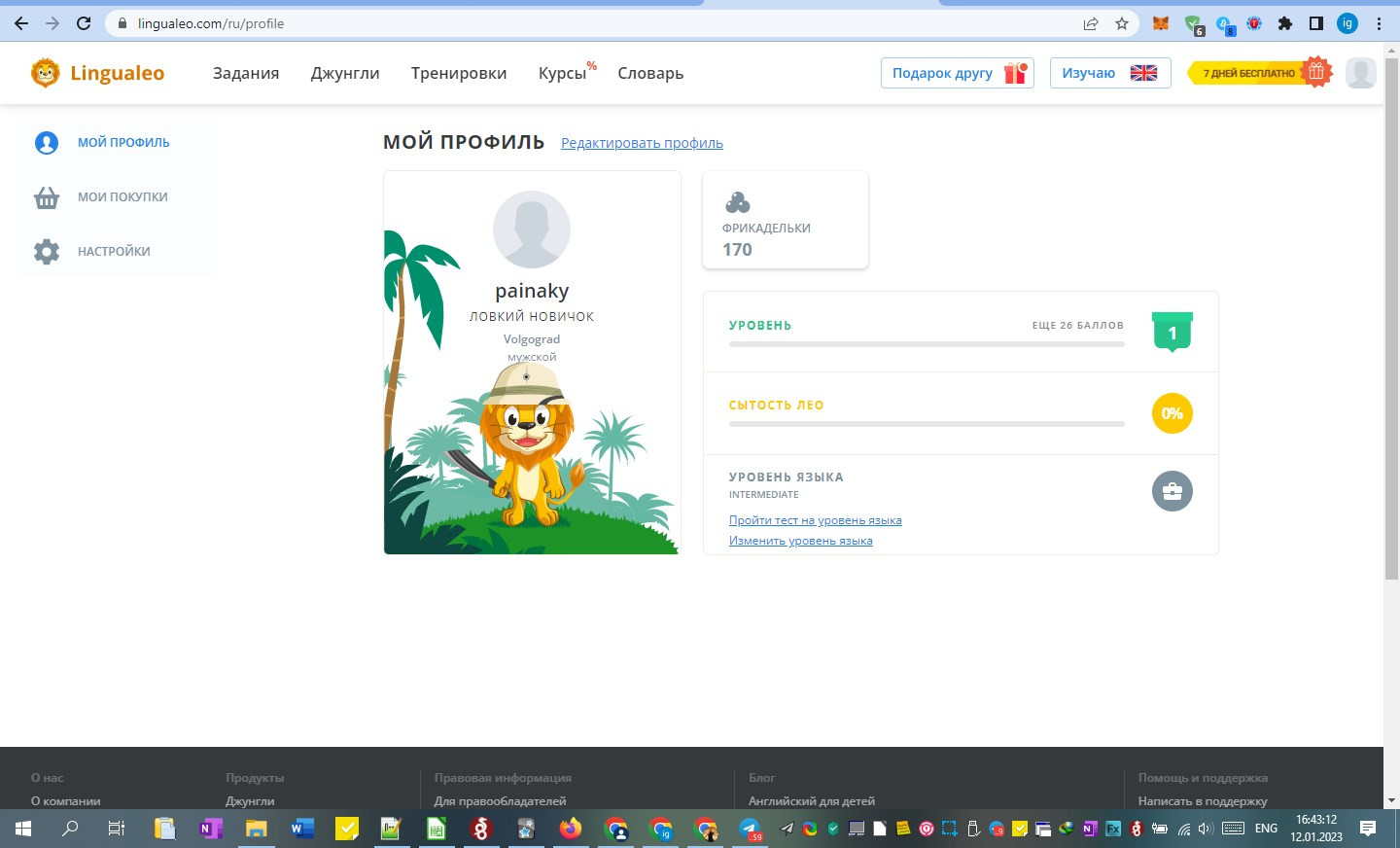
Task: Click the username painaky
Action: pyautogui.click(x=532, y=291)
